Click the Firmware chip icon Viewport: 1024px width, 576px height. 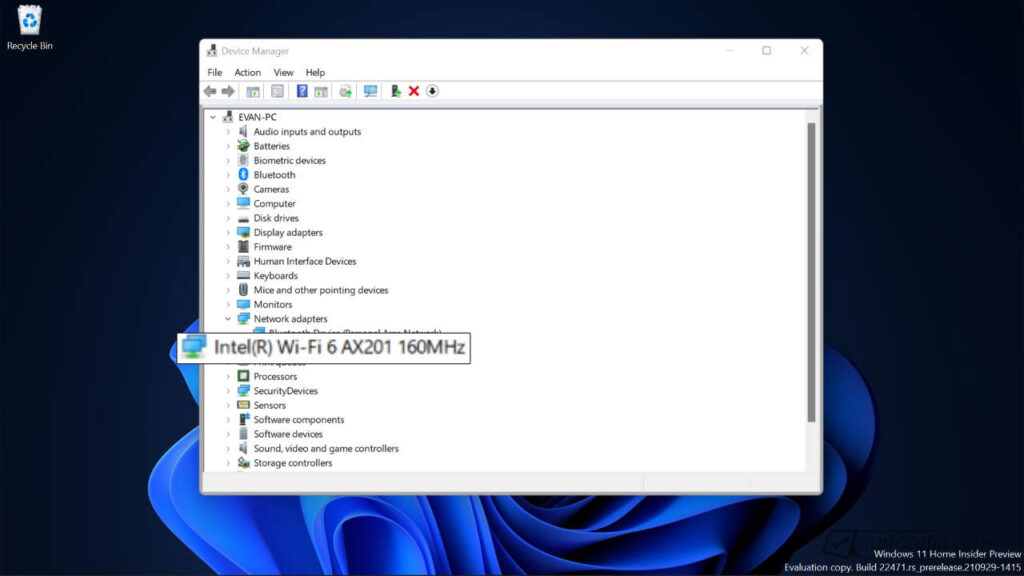coord(243,247)
